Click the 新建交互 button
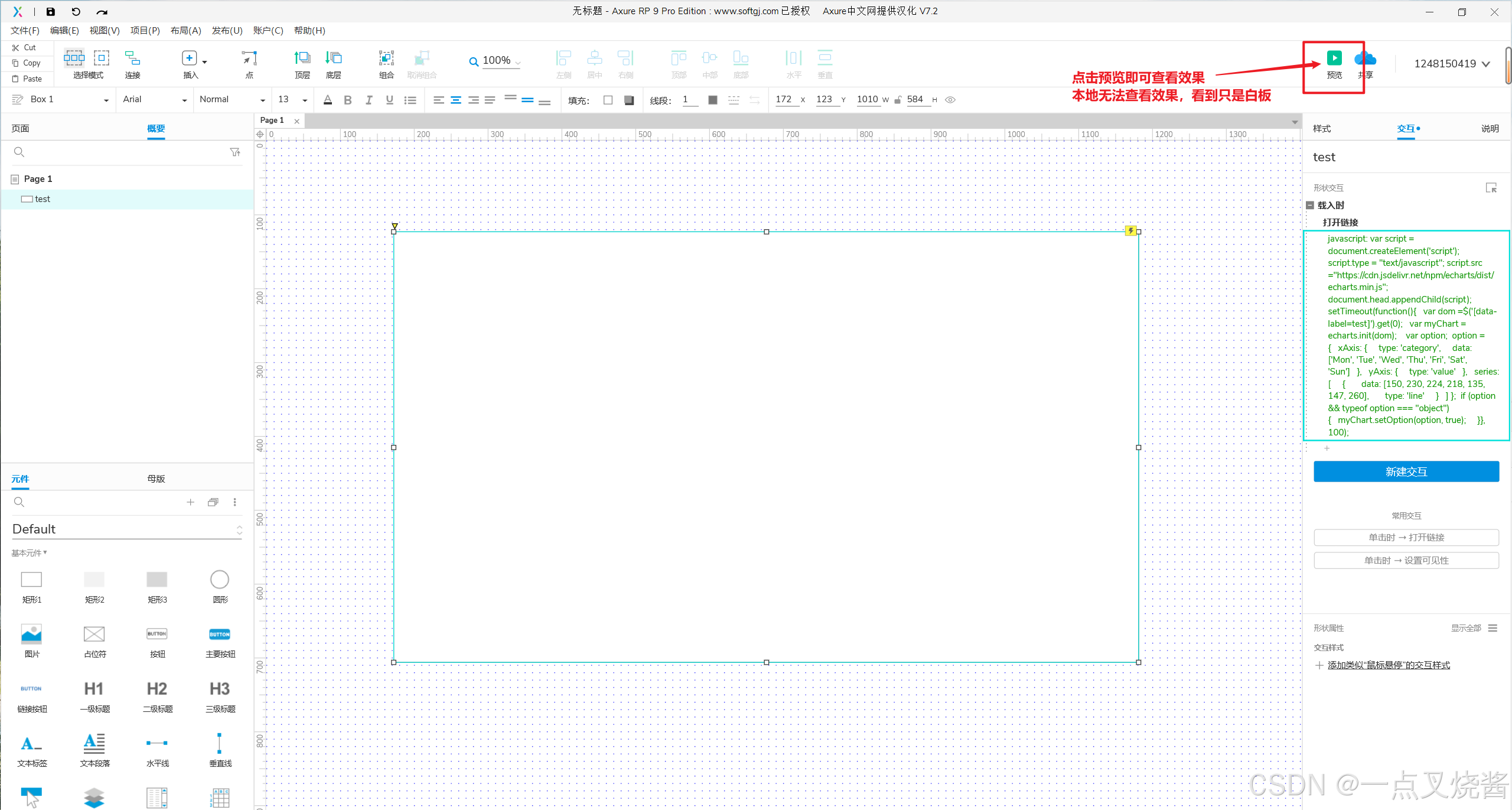1512x810 pixels. [x=1406, y=471]
